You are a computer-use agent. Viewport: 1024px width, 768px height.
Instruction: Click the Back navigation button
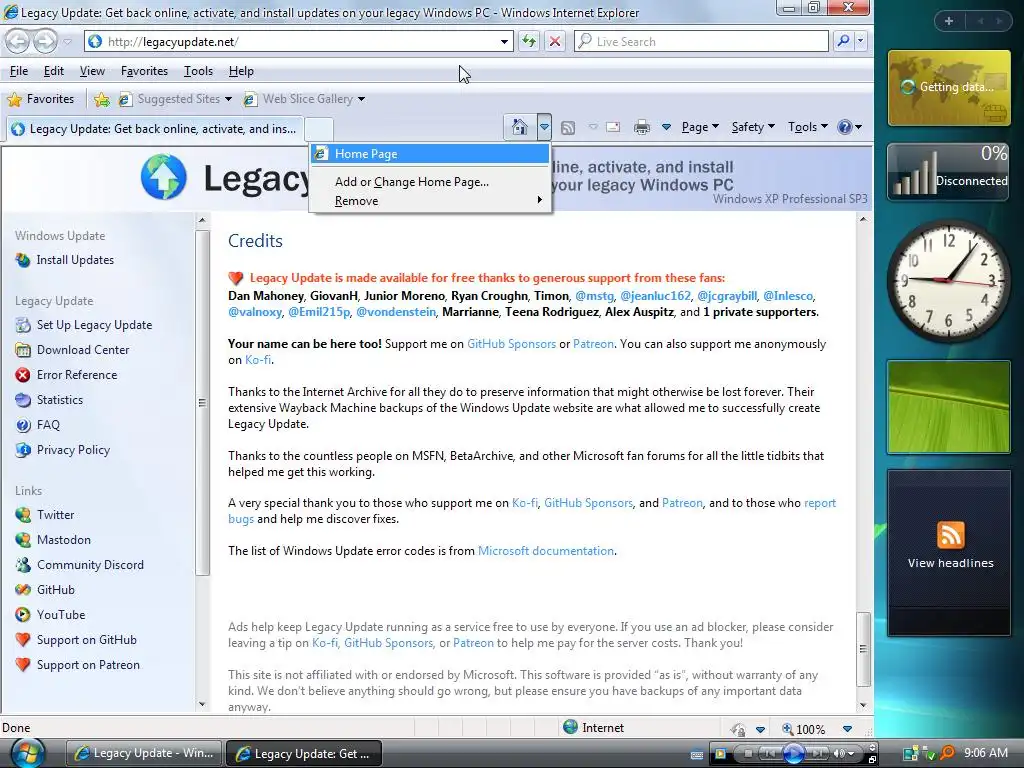18,42
